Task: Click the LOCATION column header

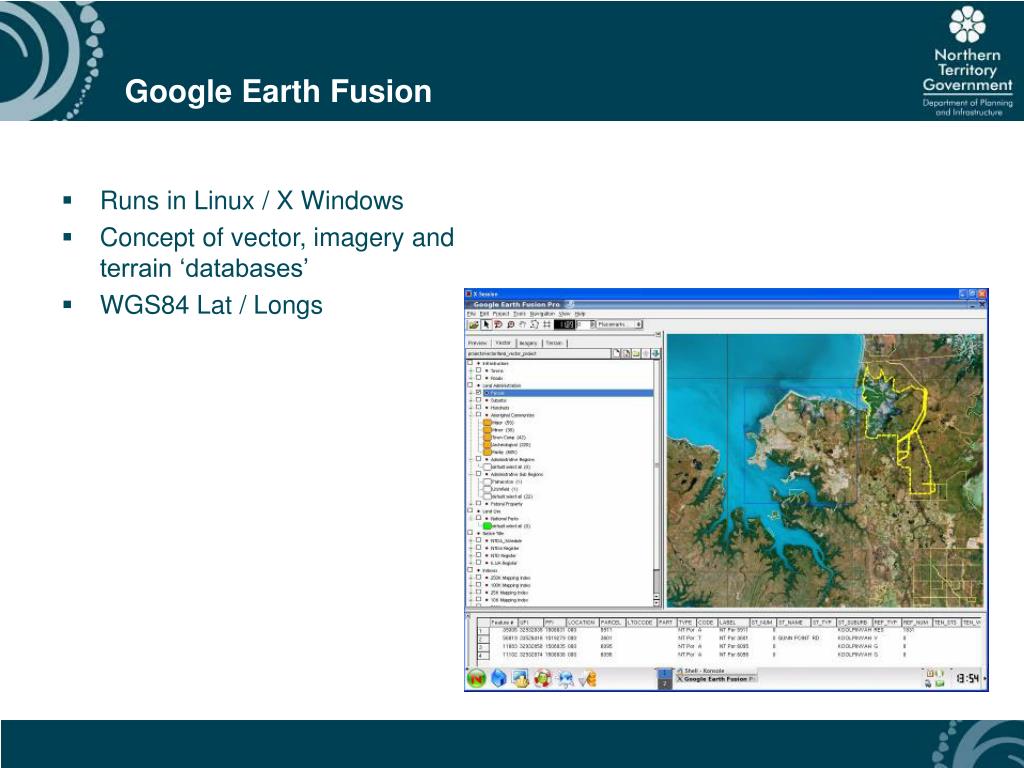Action: pyautogui.click(x=581, y=622)
